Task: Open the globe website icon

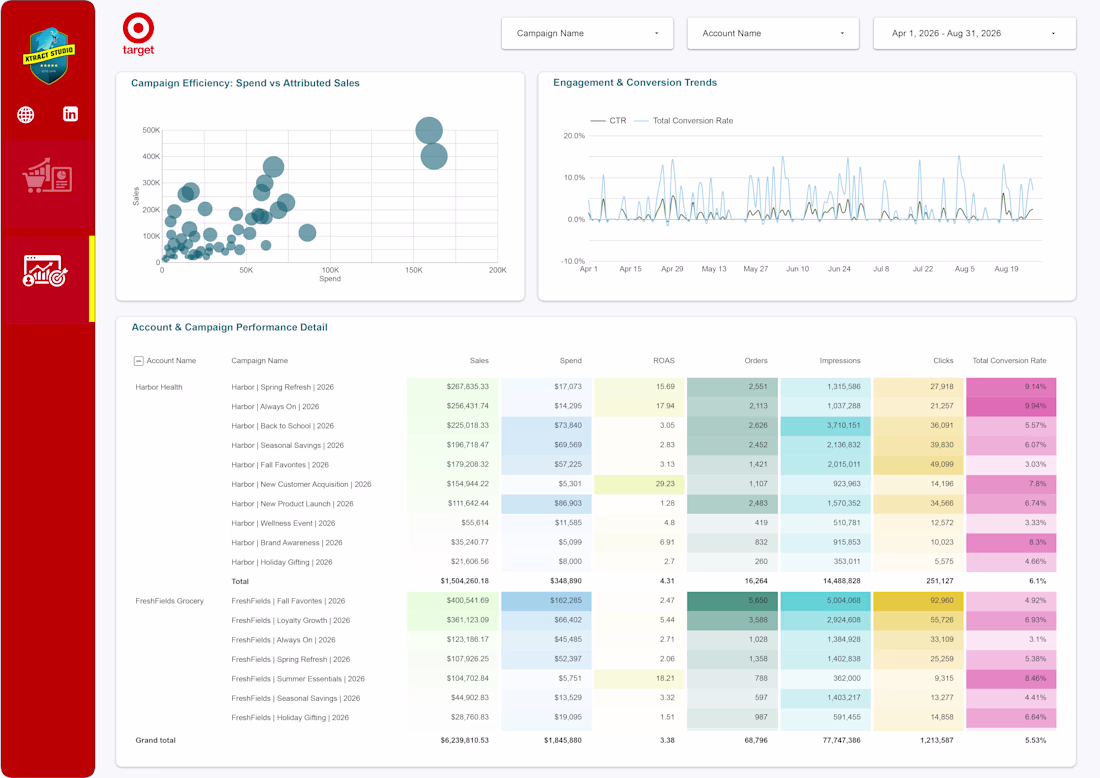Action: tap(25, 114)
